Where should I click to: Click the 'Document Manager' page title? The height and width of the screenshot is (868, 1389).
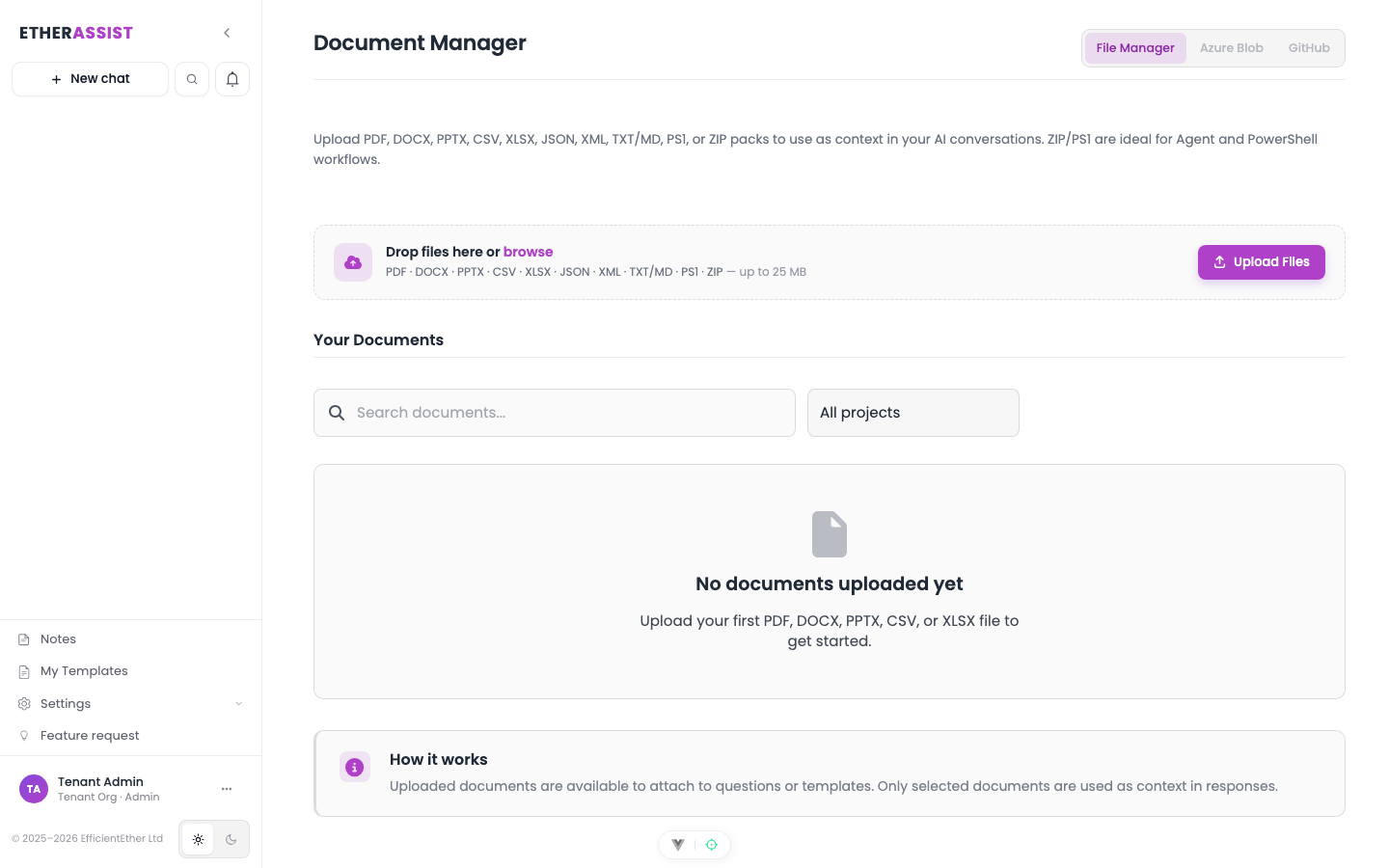tap(420, 43)
